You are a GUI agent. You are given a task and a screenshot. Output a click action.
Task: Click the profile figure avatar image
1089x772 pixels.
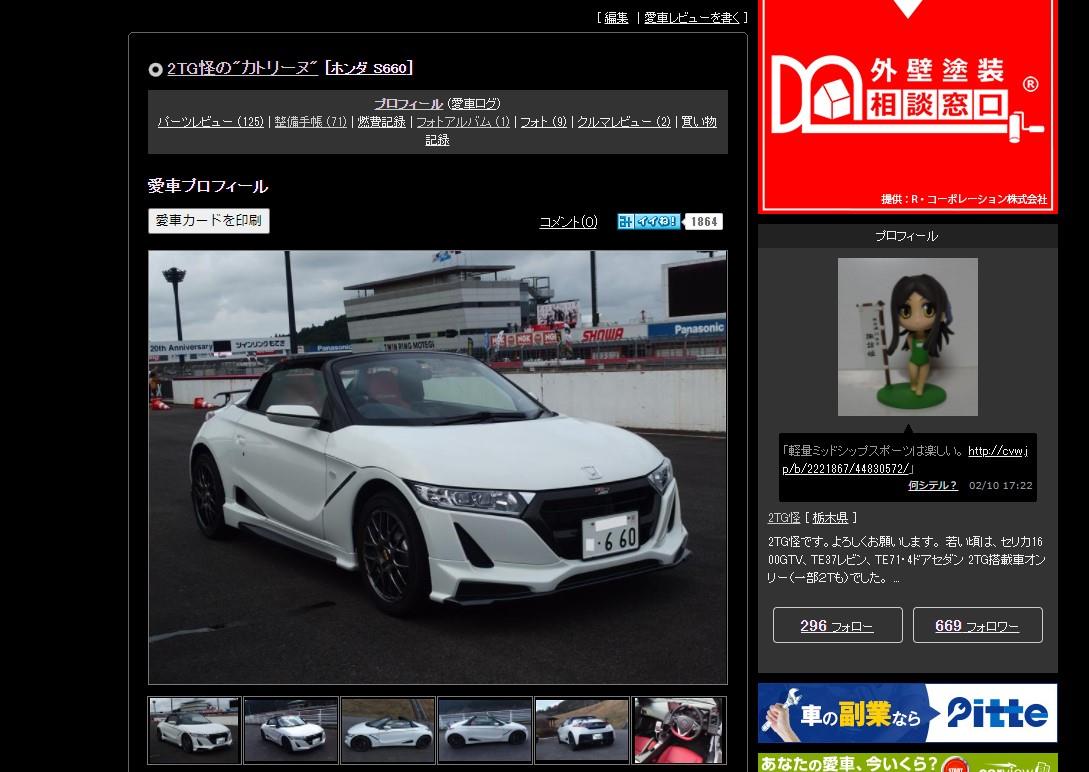click(908, 337)
